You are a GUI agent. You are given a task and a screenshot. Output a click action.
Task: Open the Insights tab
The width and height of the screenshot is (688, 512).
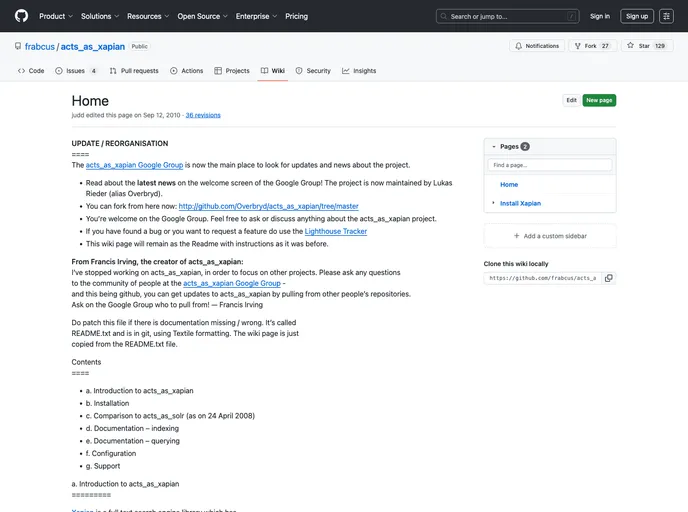359,71
